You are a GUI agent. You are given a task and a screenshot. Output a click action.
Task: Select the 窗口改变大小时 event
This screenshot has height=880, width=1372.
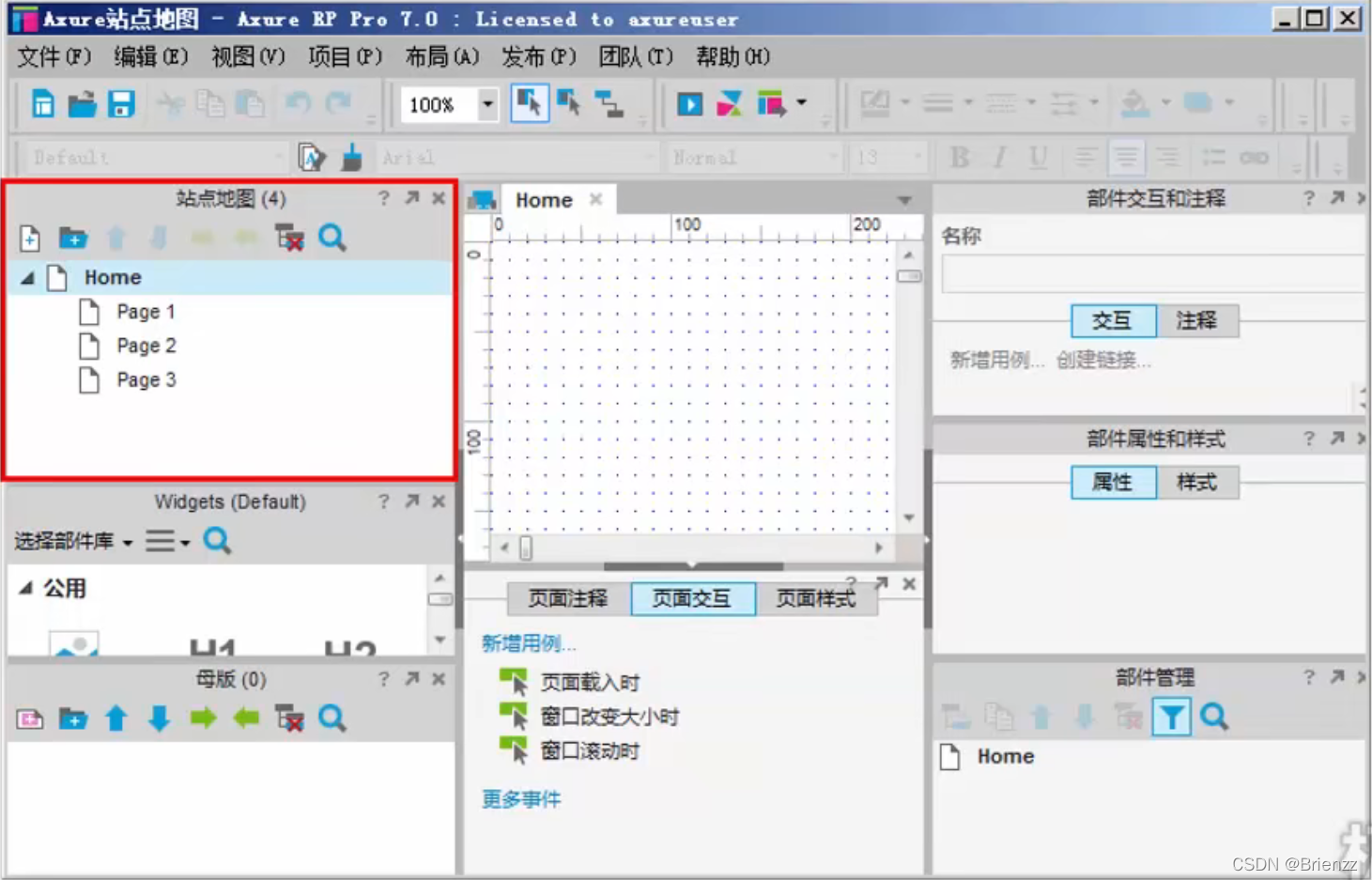click(609, 717)
